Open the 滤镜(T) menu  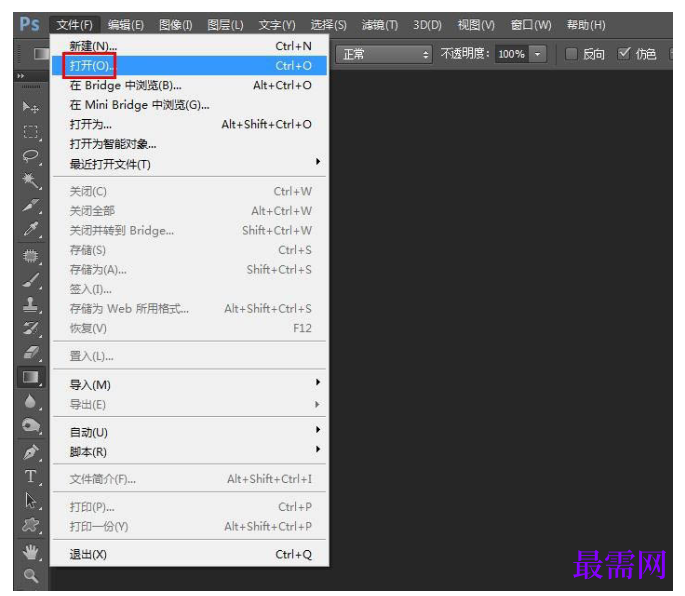[x=380, y=25]
